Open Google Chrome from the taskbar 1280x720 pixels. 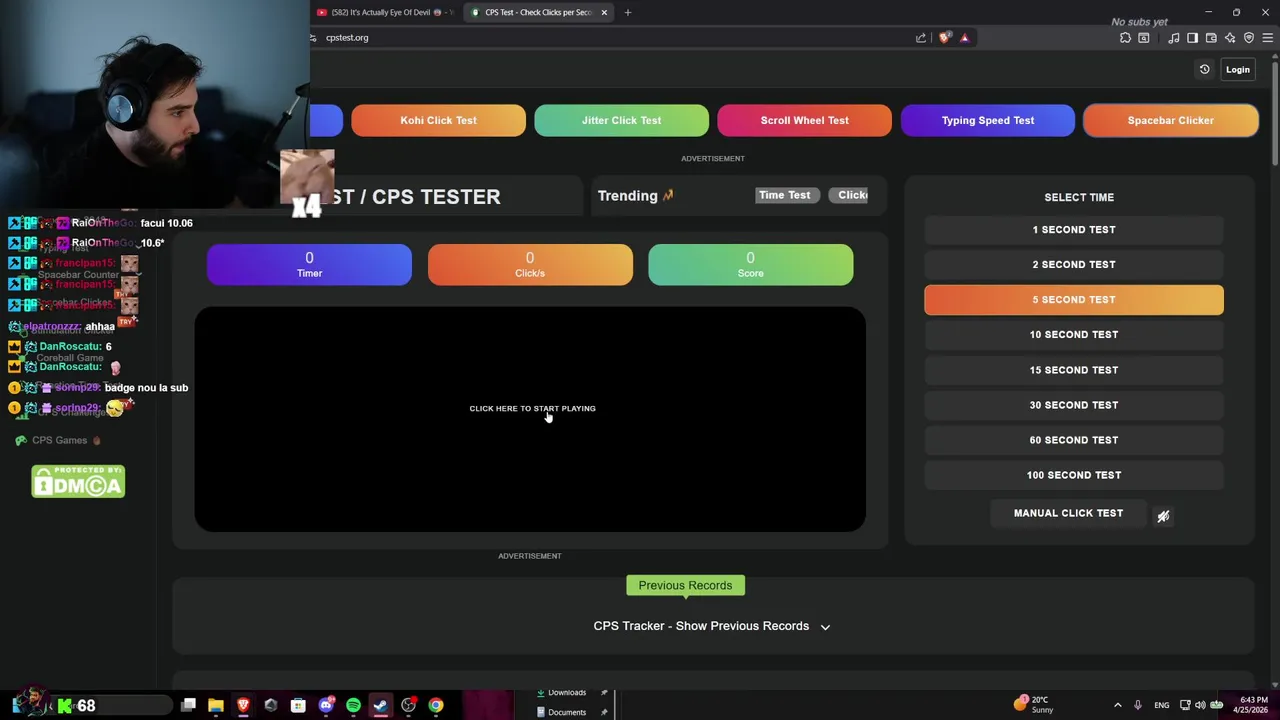436,706
